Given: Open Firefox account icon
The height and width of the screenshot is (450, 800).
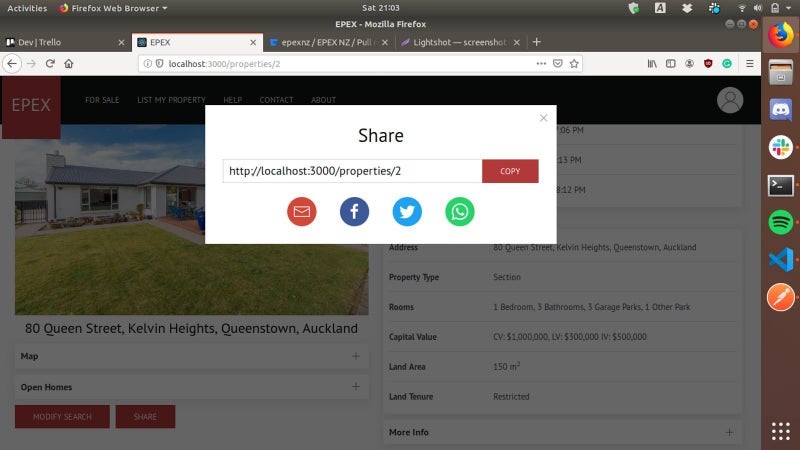Looking at the screenshot, I should click(x=689, y=64).
